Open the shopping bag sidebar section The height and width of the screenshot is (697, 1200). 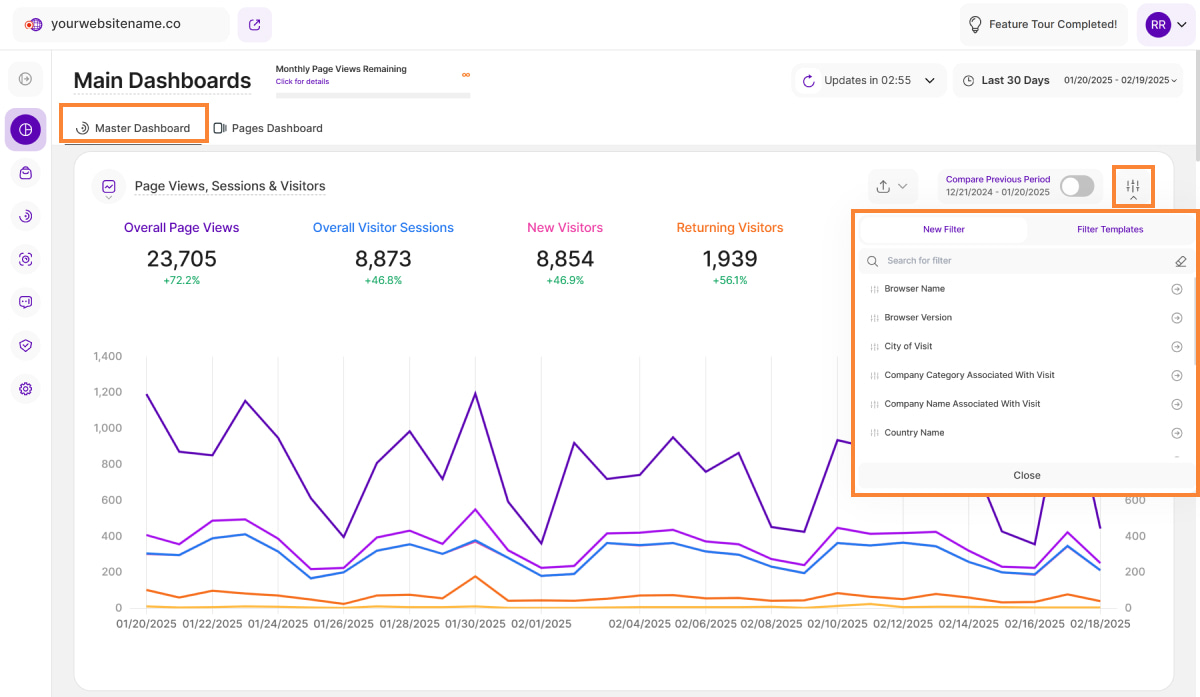click(x=26, y=173)
